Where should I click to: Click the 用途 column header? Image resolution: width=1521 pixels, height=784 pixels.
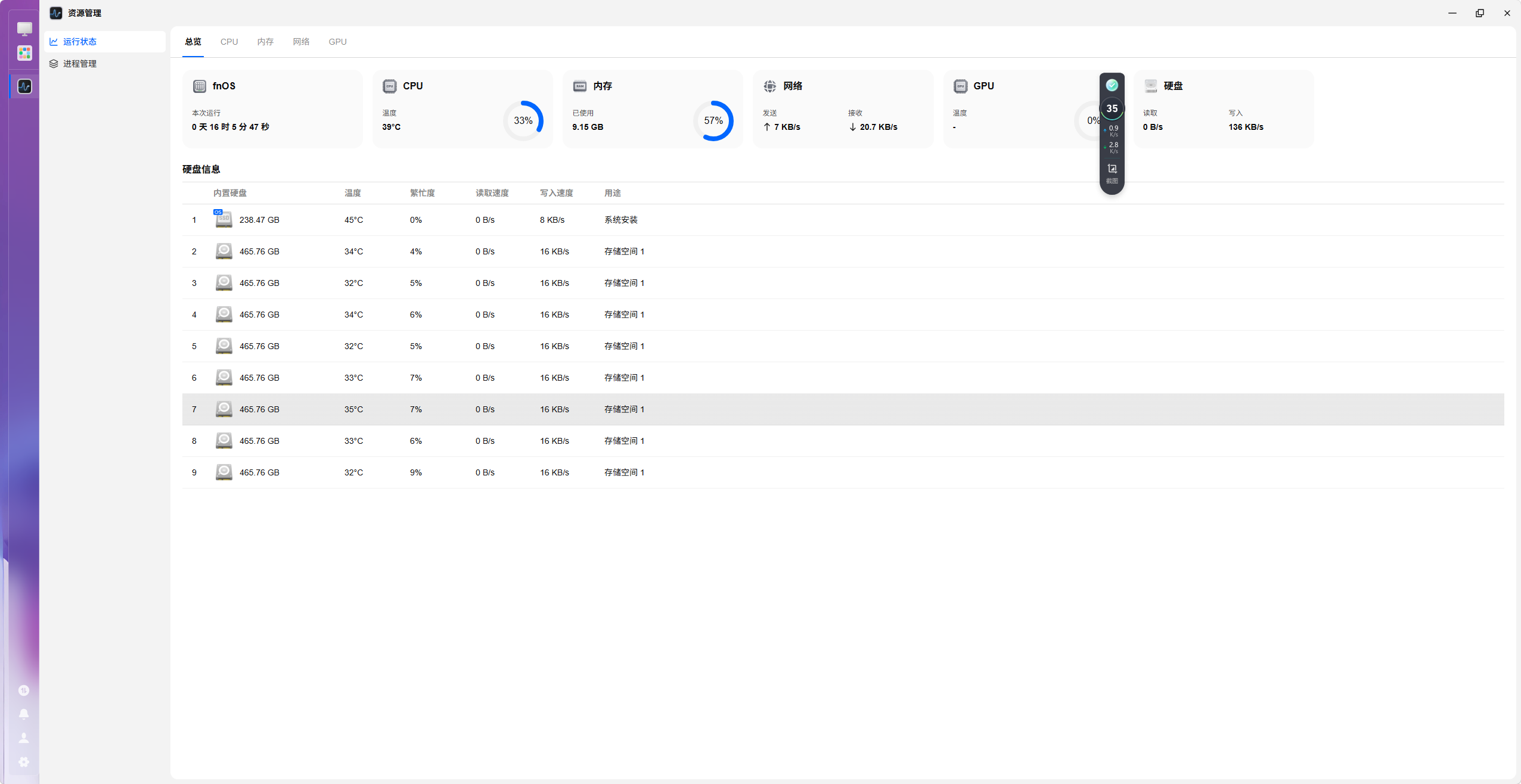(613, 193)
